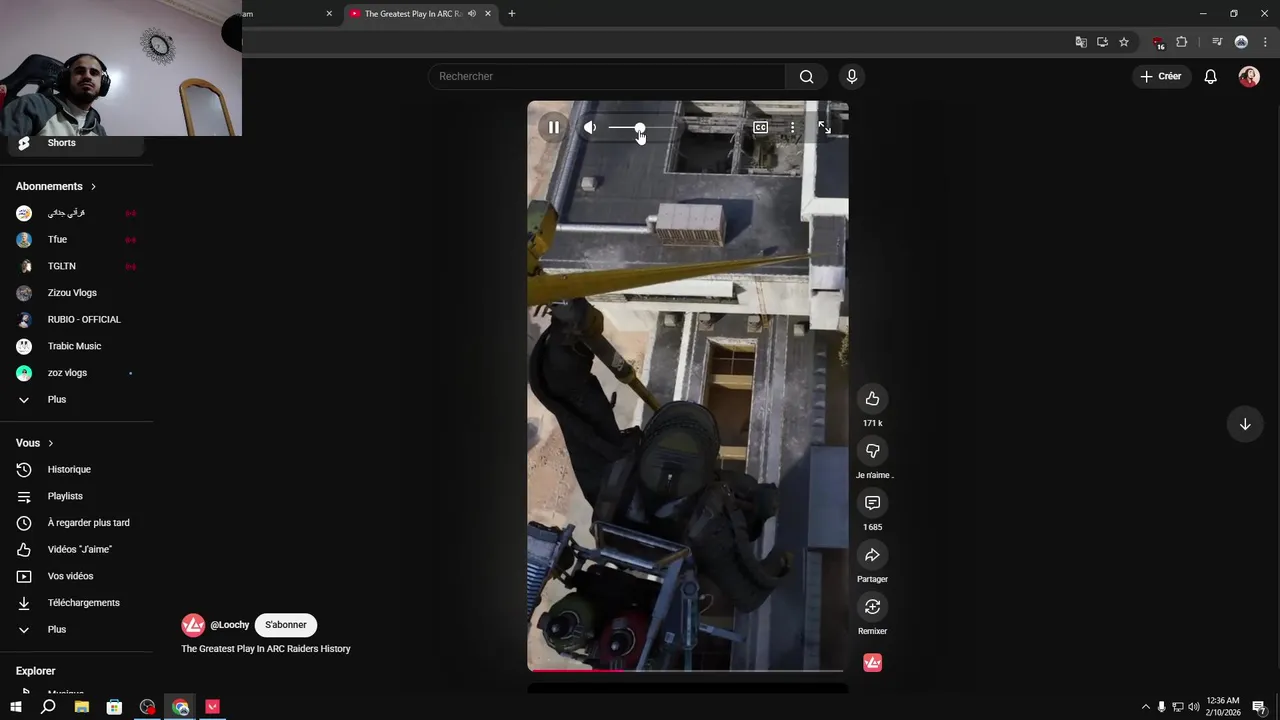
Task: Seek using the red Shorts progress bar
Action: tap(688, 670)
